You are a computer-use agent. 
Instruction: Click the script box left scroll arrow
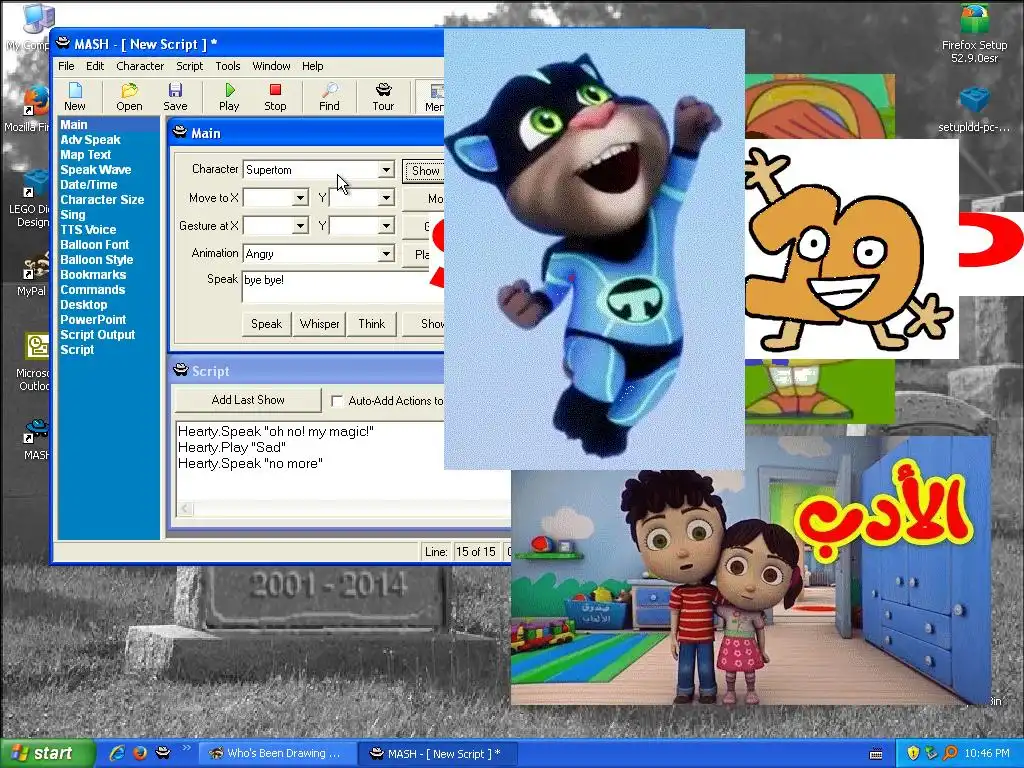pyautogui.click(x=185, y=508)
